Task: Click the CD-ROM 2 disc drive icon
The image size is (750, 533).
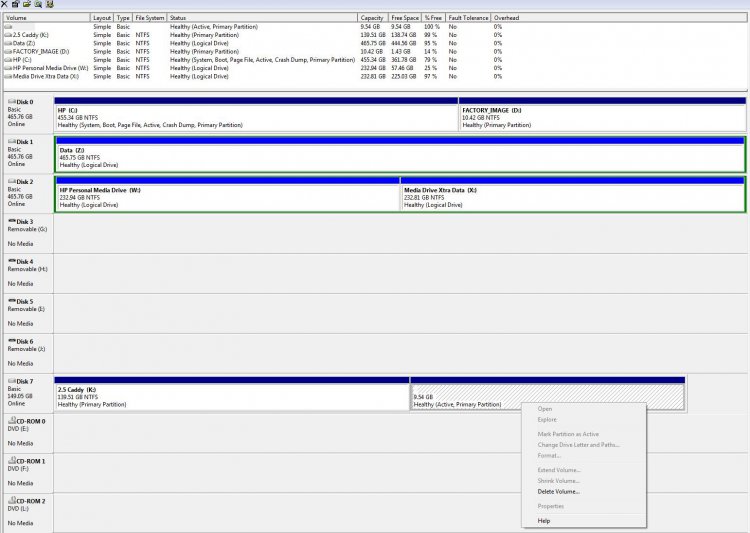Action: click(12, 500)
